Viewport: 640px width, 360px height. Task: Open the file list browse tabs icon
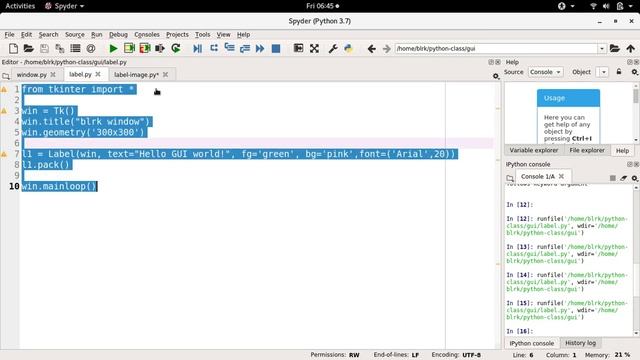[75, 49]
